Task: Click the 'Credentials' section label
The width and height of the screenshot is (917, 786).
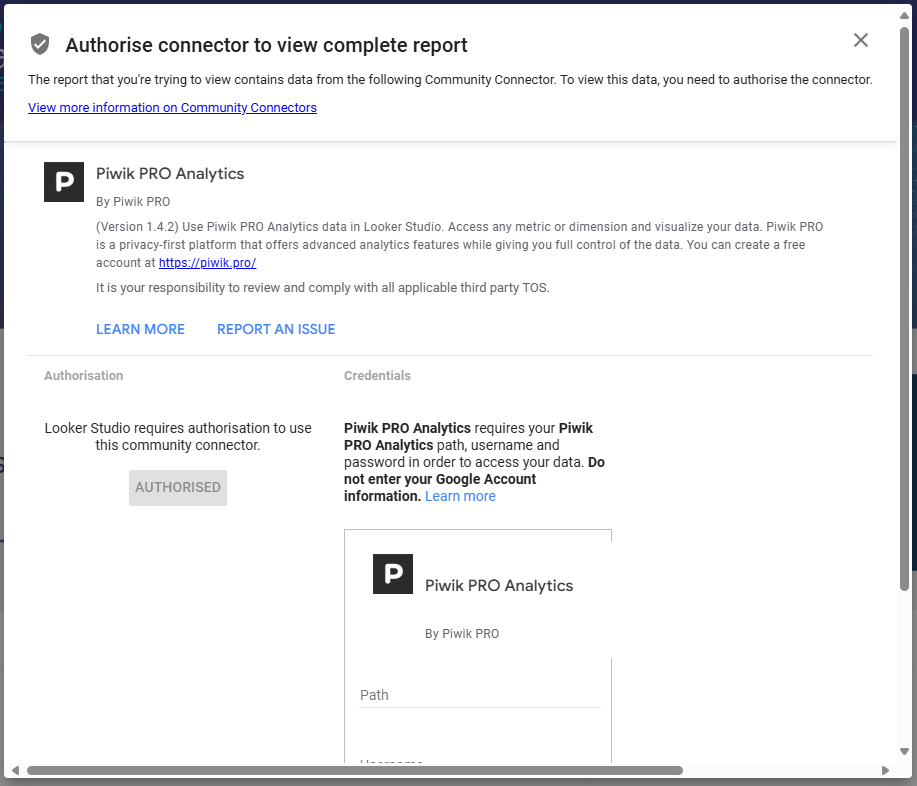Action: tap(377, 375)
